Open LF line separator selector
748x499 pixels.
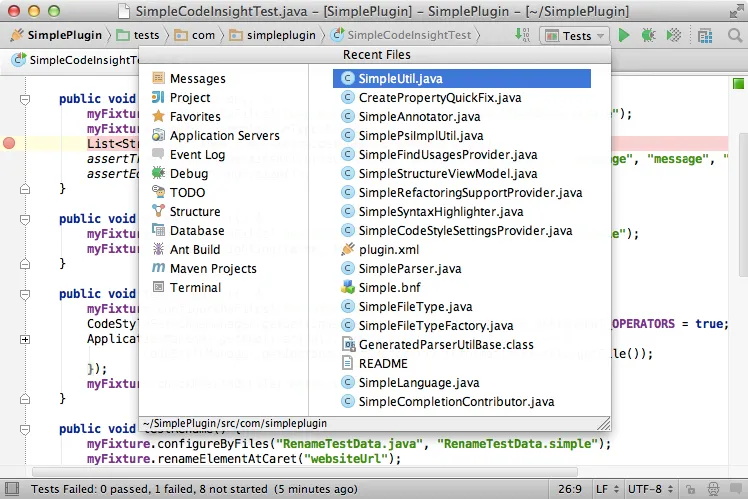point(607,489)
